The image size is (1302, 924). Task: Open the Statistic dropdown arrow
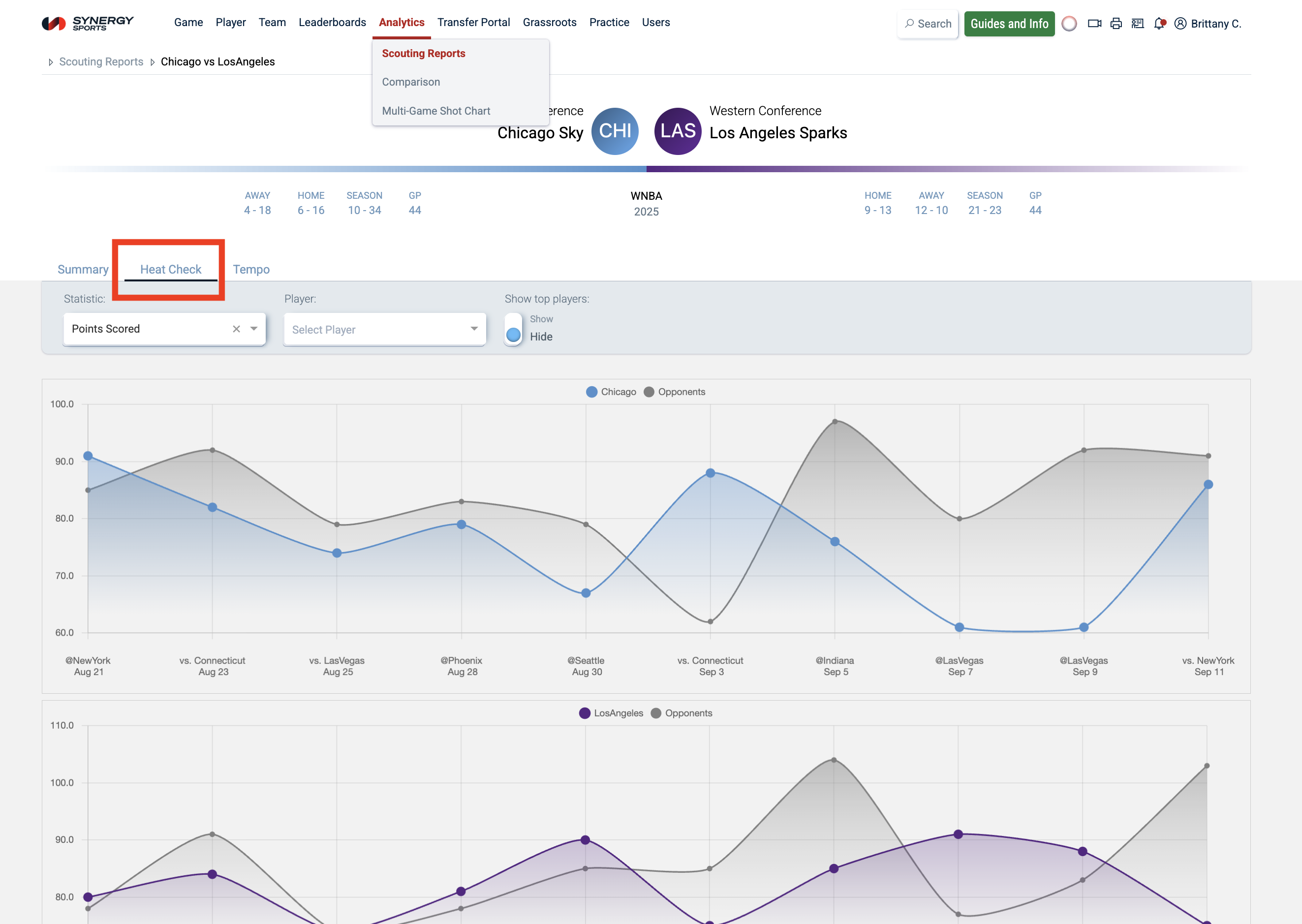[x=254, y=329]
